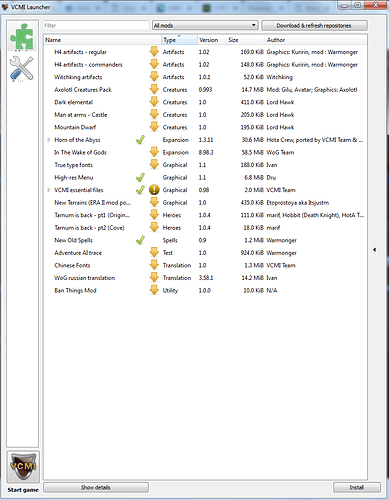The image size is (389, 500).
Task: Click the Test type cell
Action: pos(168,253)
